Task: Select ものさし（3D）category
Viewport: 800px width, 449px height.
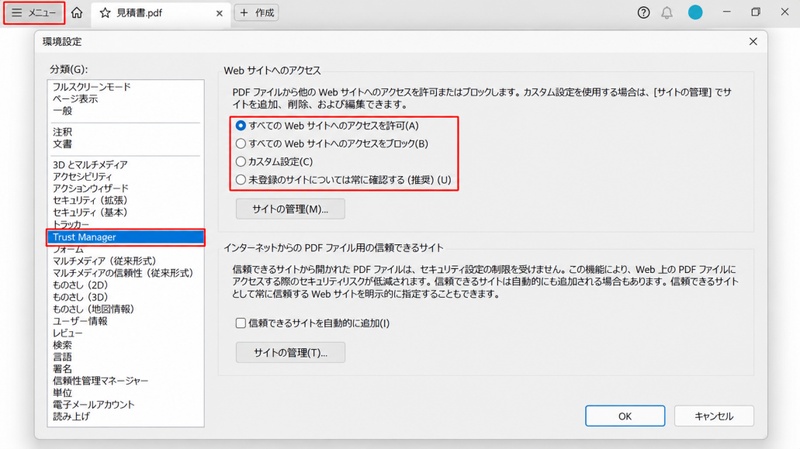Action: [x=80, y=297]
